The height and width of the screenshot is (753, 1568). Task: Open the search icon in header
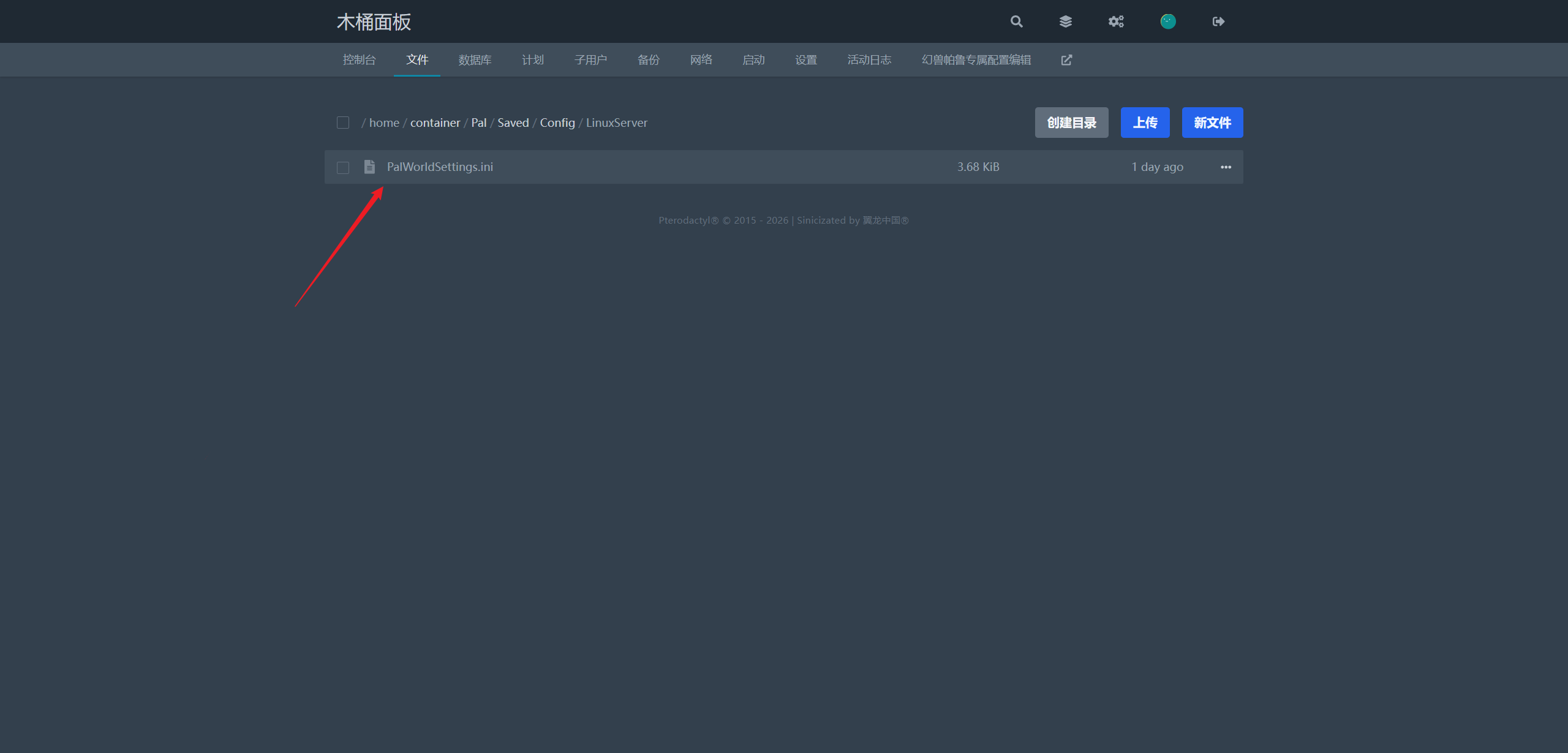[1016, 21]
